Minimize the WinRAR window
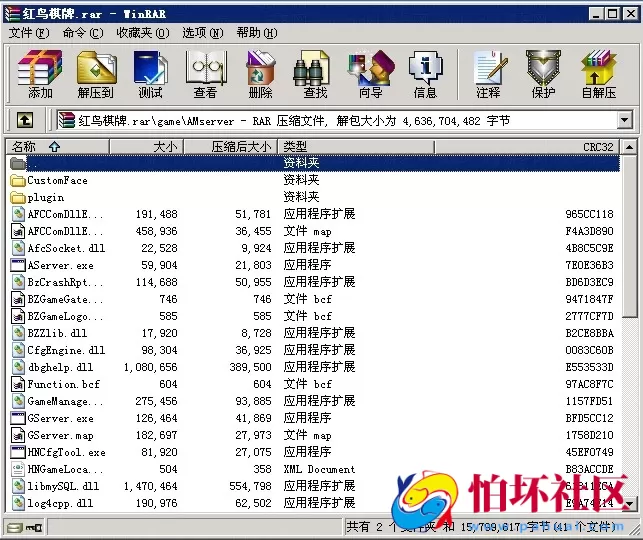The image size is (643, 540). (x=596, y=14)
